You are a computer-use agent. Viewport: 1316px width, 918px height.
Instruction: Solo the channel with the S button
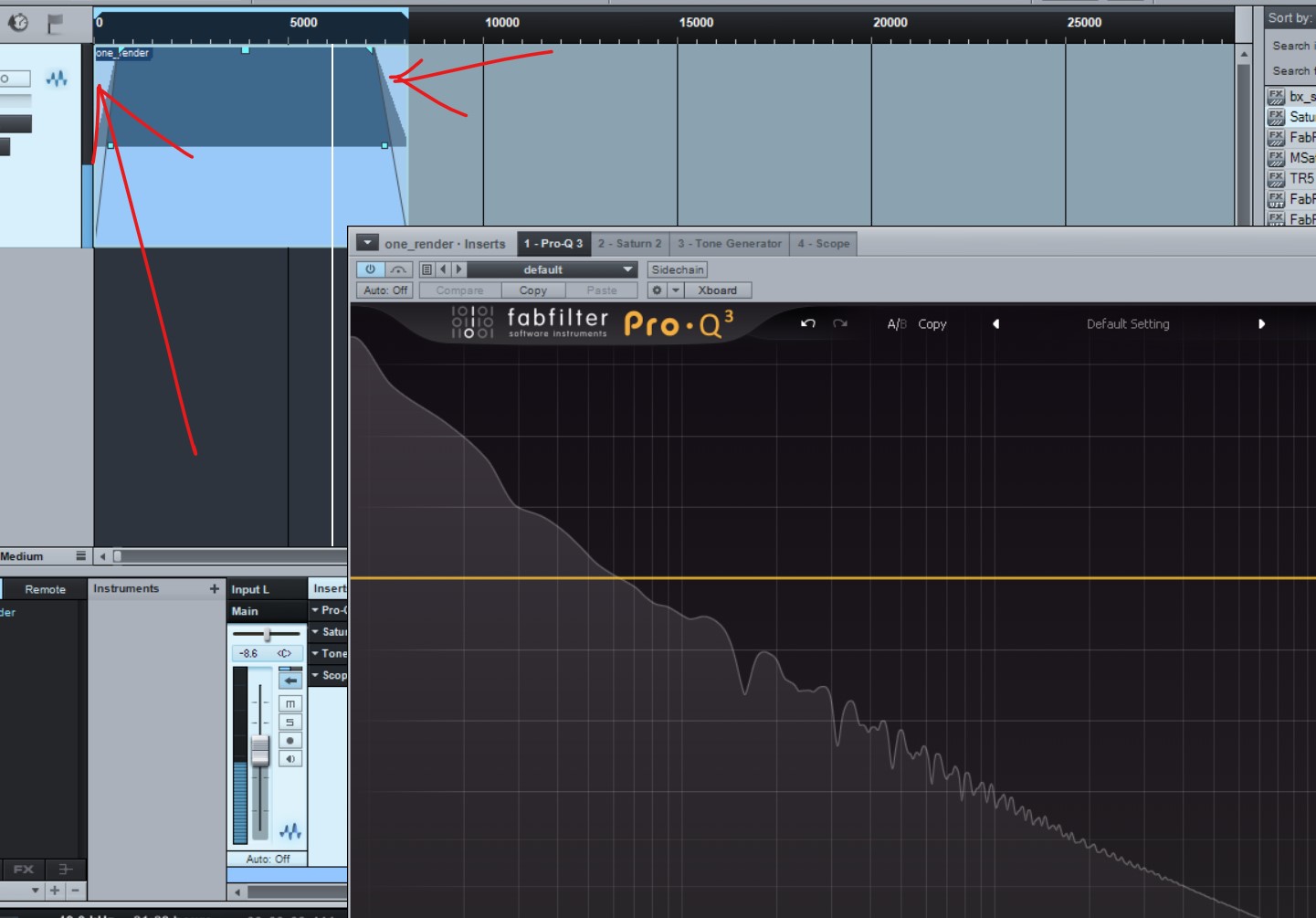(290, 722)
